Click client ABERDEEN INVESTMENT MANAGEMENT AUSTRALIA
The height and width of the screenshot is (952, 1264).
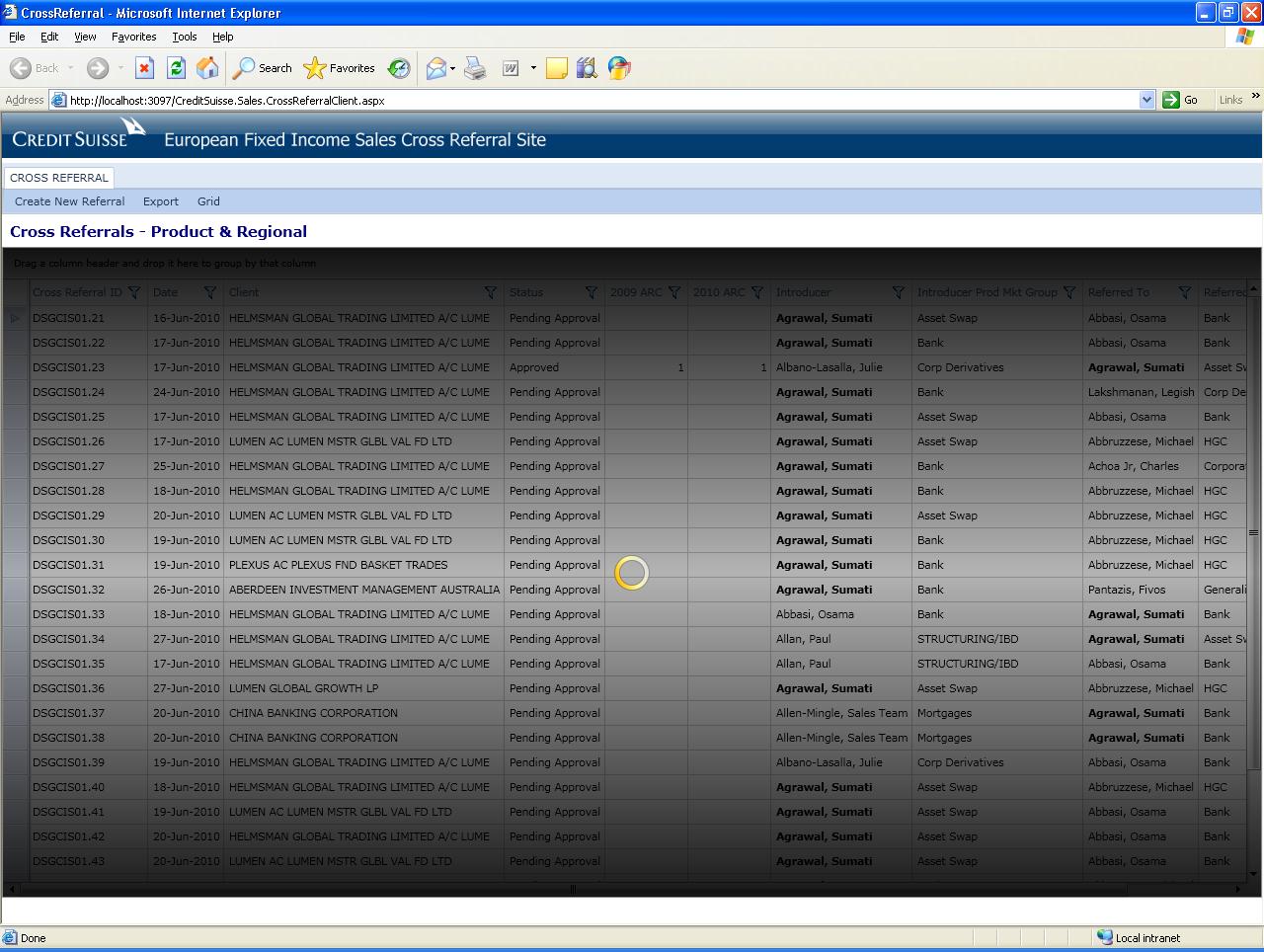(x=364, y=590)
